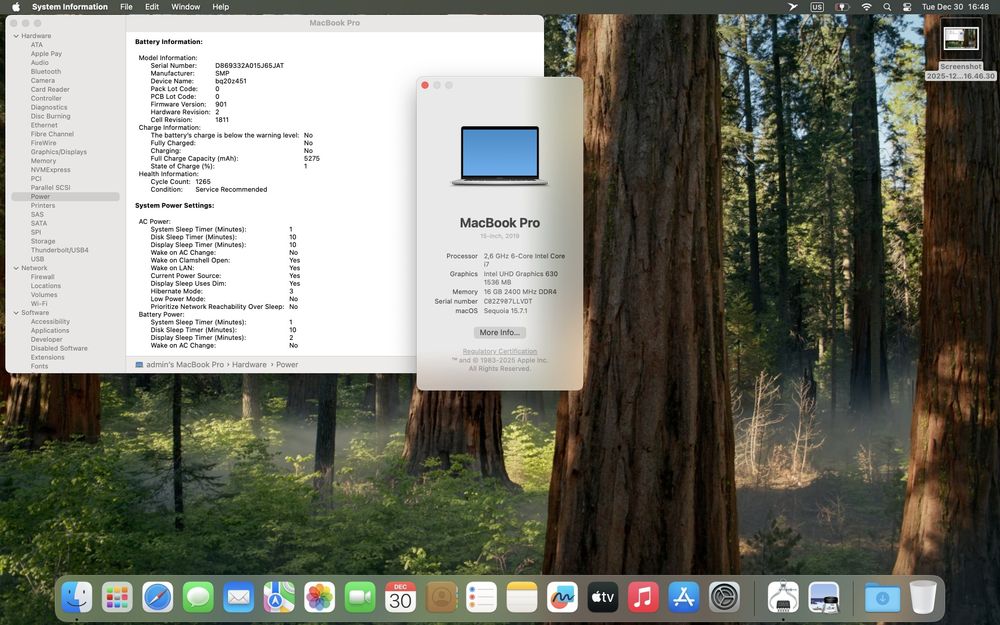Select Storage in the sidebar

pos(43,242)
